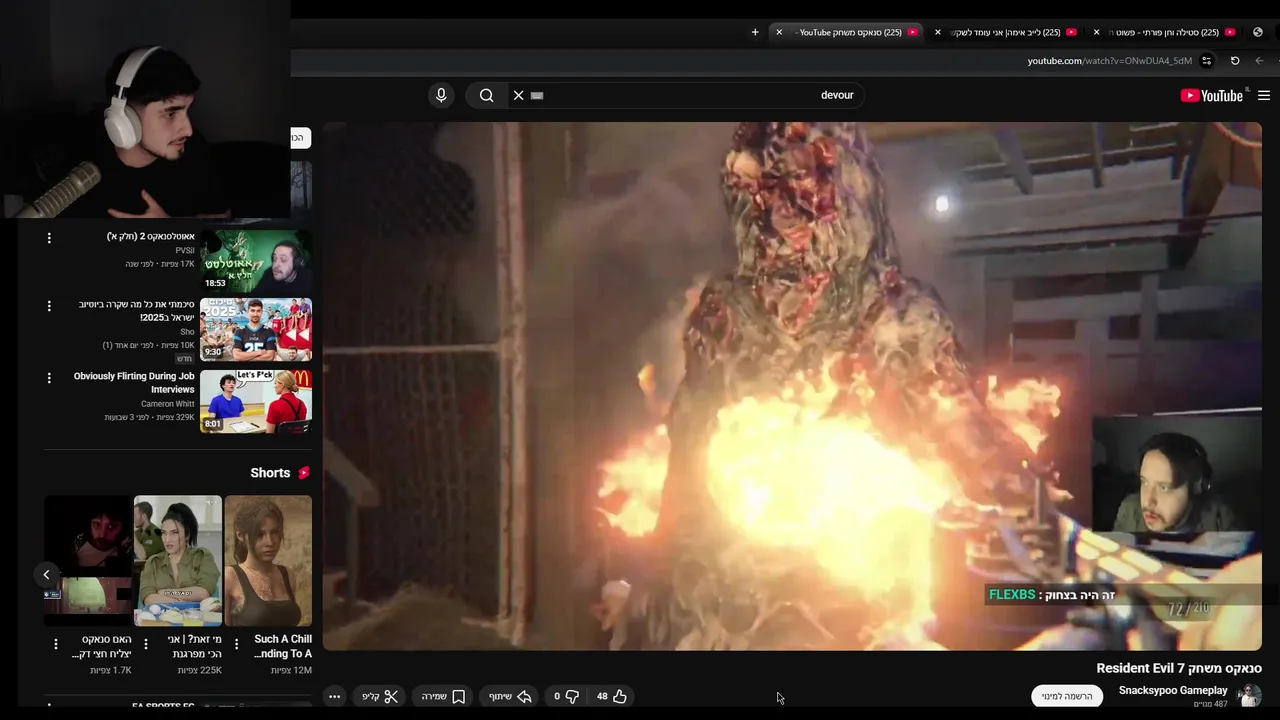The height and width of the screenshot is (720, 1280).
Task: Run search with magnifier icon
Action: (x=486, y=95)
